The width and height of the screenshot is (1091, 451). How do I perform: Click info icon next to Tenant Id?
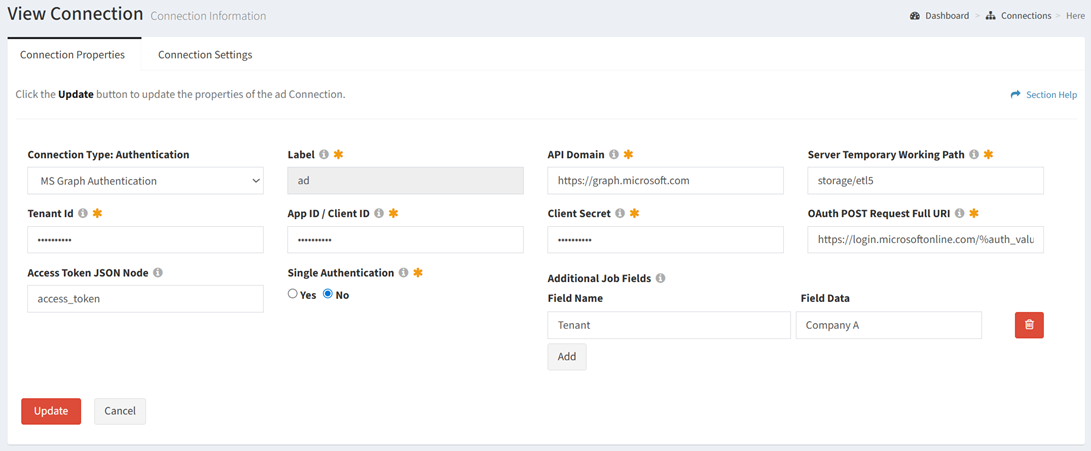(83, 214)
